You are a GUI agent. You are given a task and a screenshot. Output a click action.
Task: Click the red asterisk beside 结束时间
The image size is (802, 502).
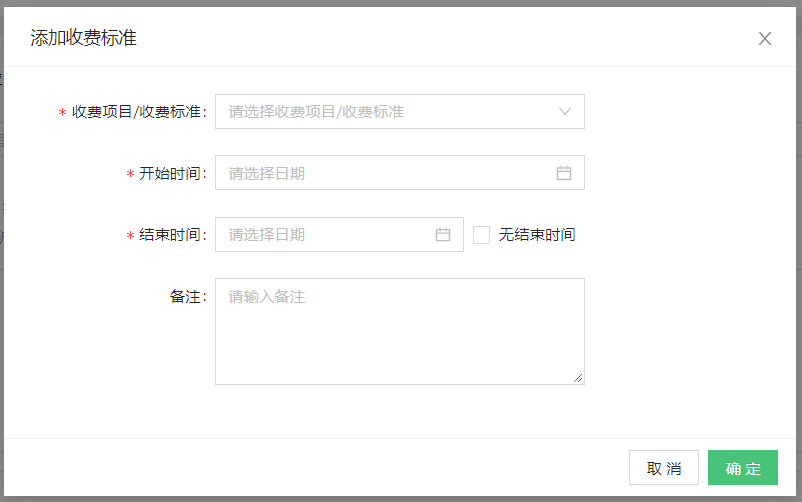tap(130, 236)
